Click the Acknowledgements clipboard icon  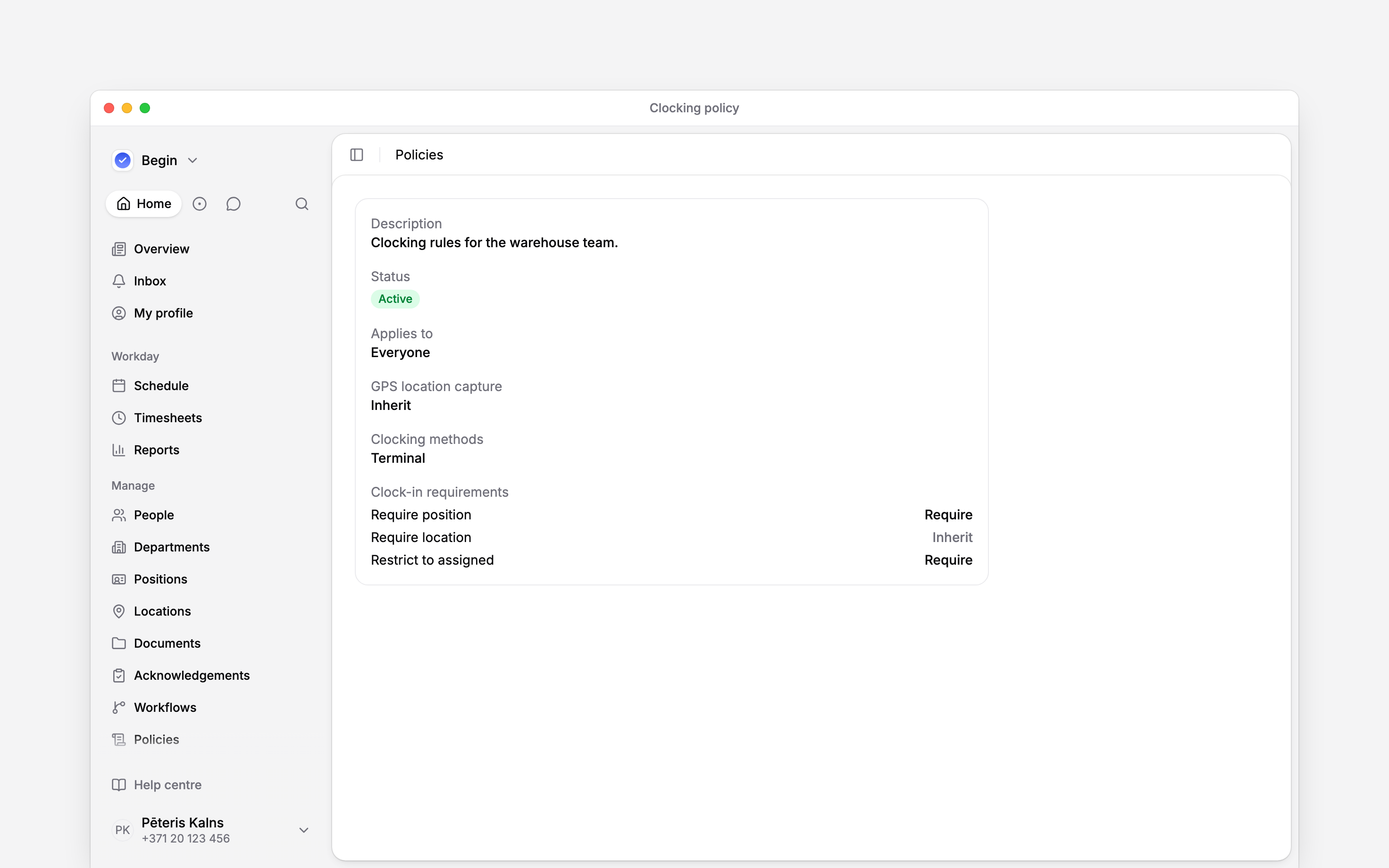pyautogui.click(x=119, y=676)
